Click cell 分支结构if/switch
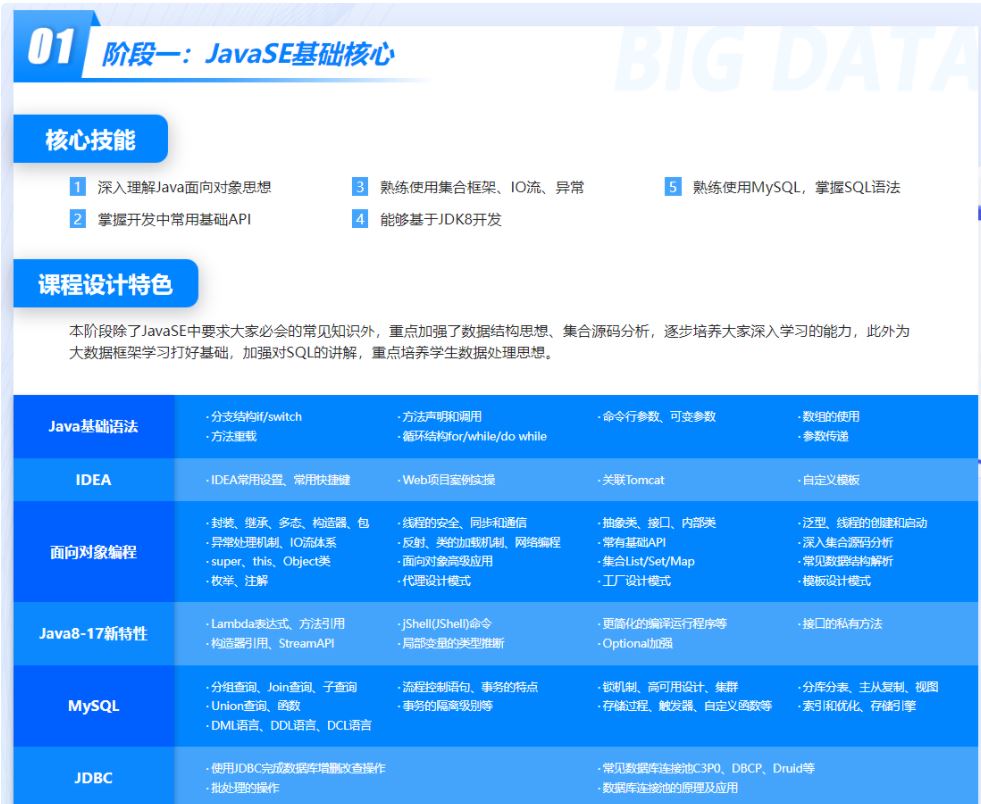Viewport: 981px width, 804px height. (254, 417)
